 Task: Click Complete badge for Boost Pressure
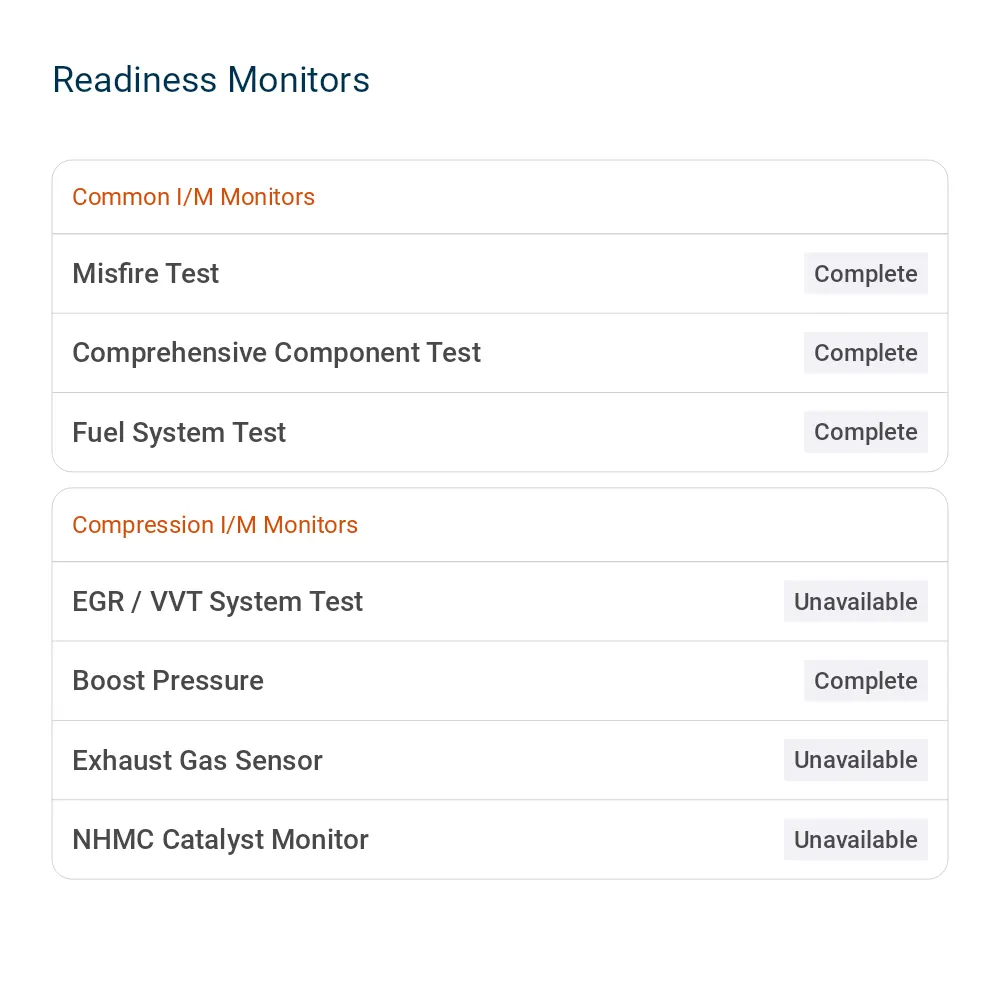[865, 680]
